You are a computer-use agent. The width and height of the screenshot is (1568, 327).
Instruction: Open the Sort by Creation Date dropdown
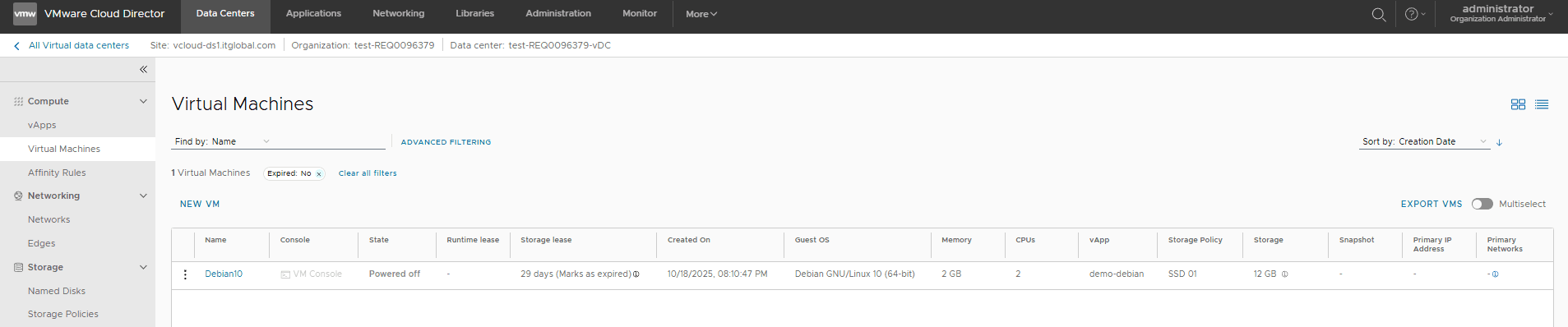click(1425, 141)
